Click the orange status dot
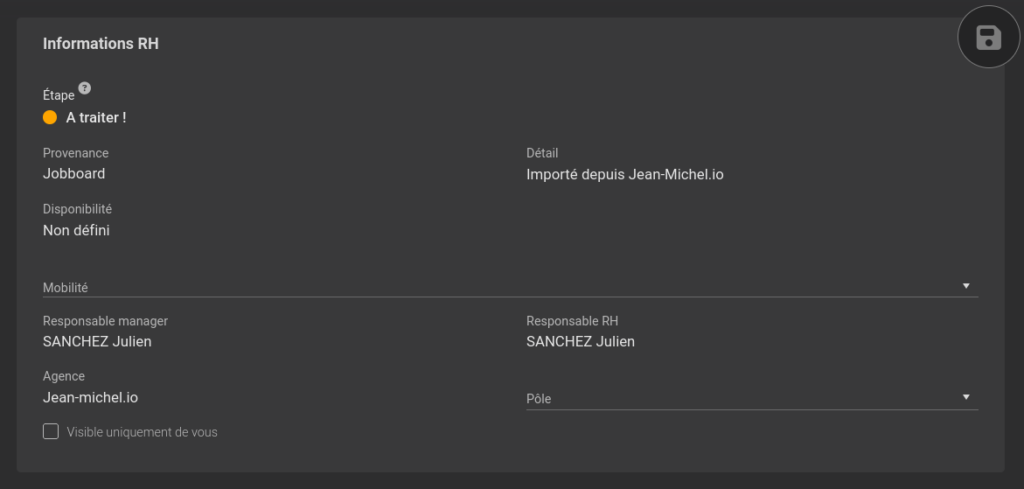Screen dimensions: 1024x489 click(50, 118)
